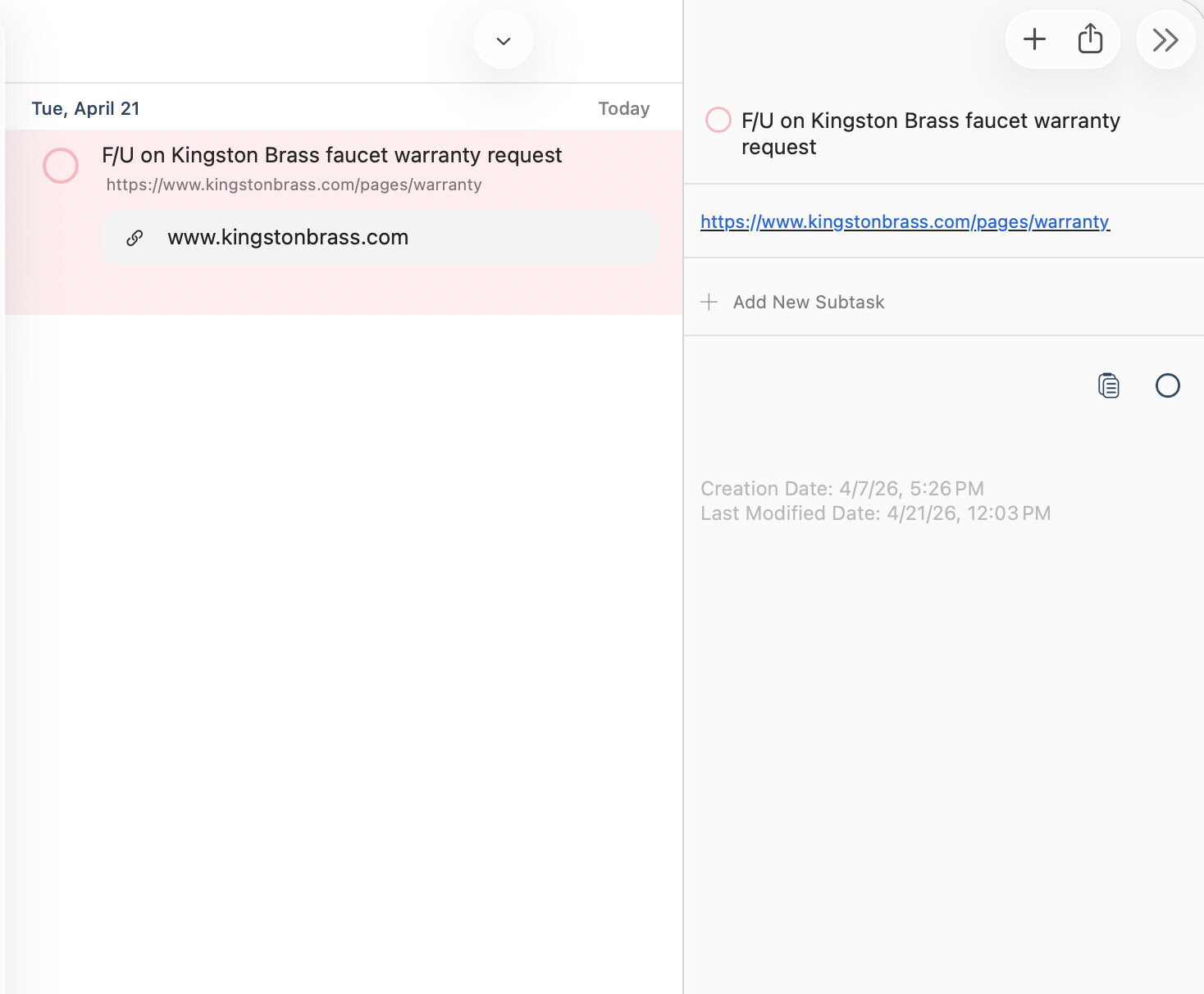Click the gray warranty URL under task title
This screenshot has width=1204, height=994.
click(294, 185)
